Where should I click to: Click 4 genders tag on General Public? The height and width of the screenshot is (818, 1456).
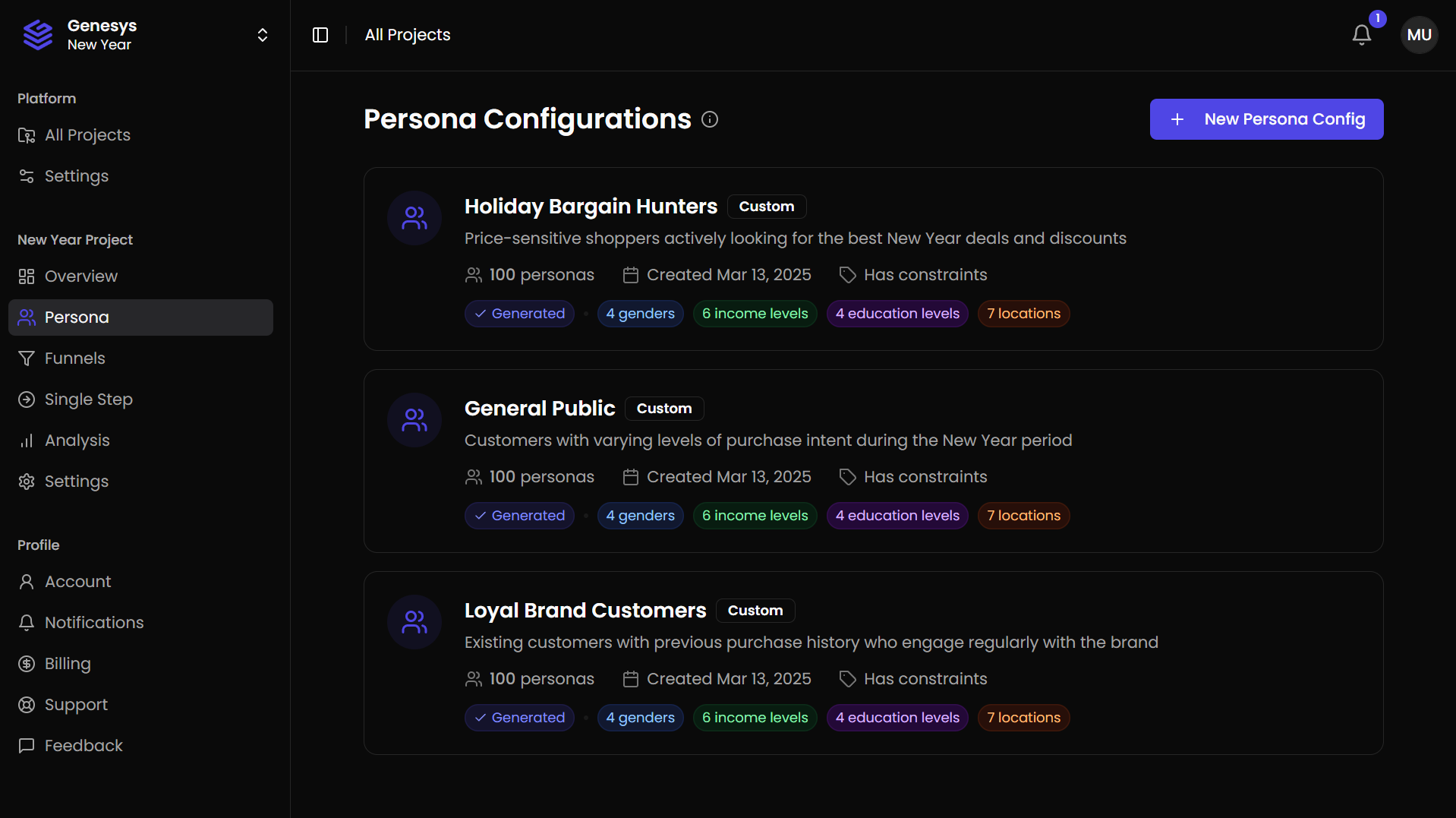[x=641, y=516]
